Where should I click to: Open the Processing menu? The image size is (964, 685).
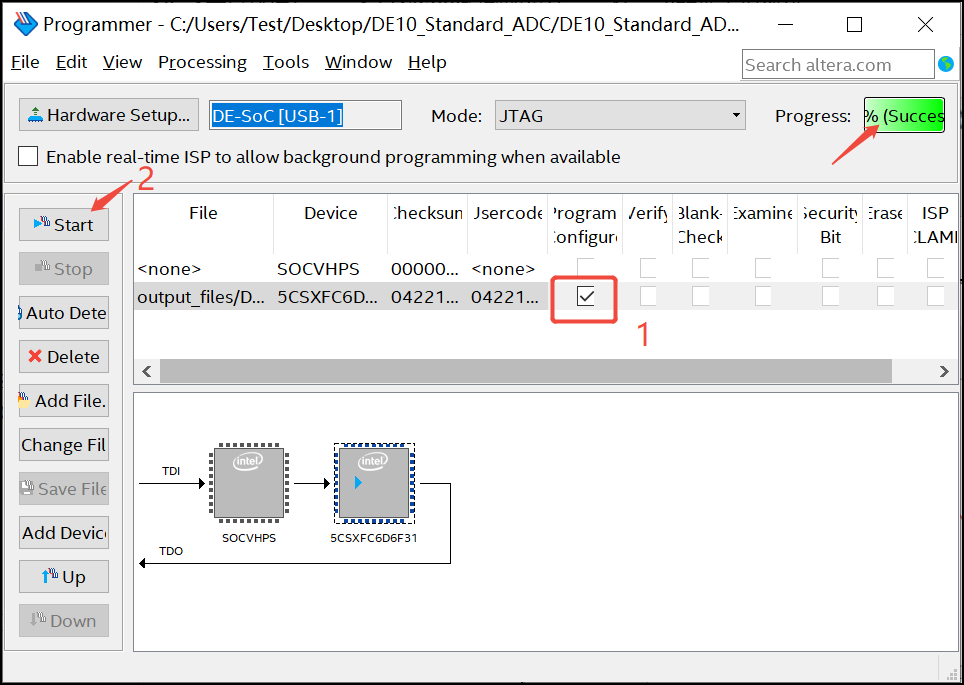(x=202, y=62)
